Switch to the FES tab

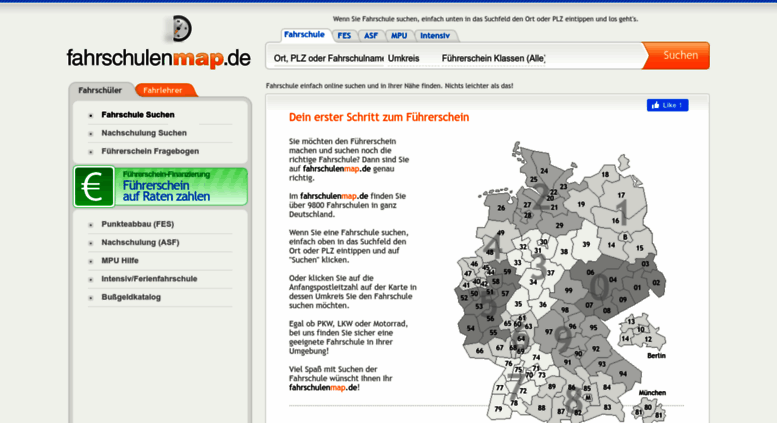pos(344,36)
